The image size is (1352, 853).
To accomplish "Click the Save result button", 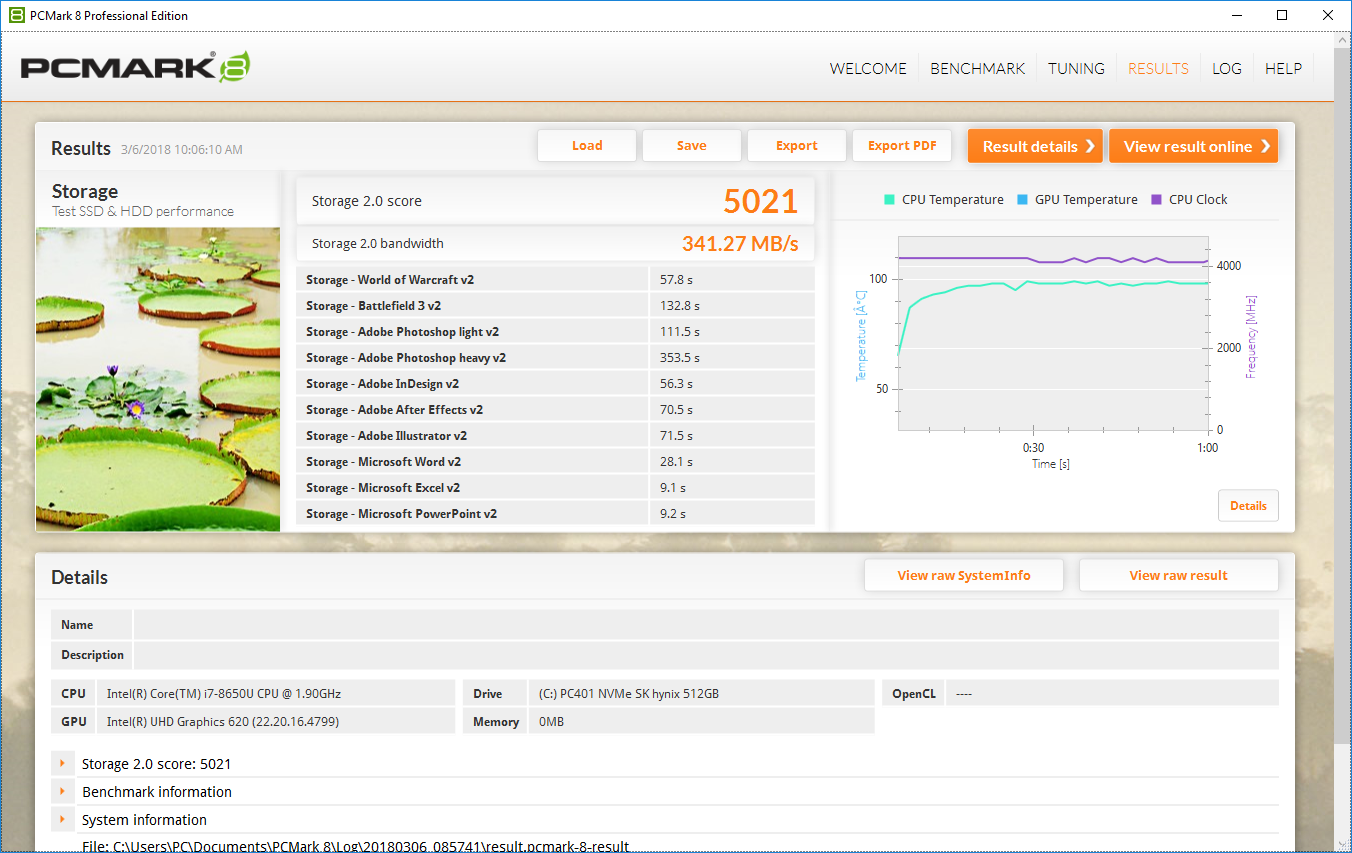I will pos(692,145).
